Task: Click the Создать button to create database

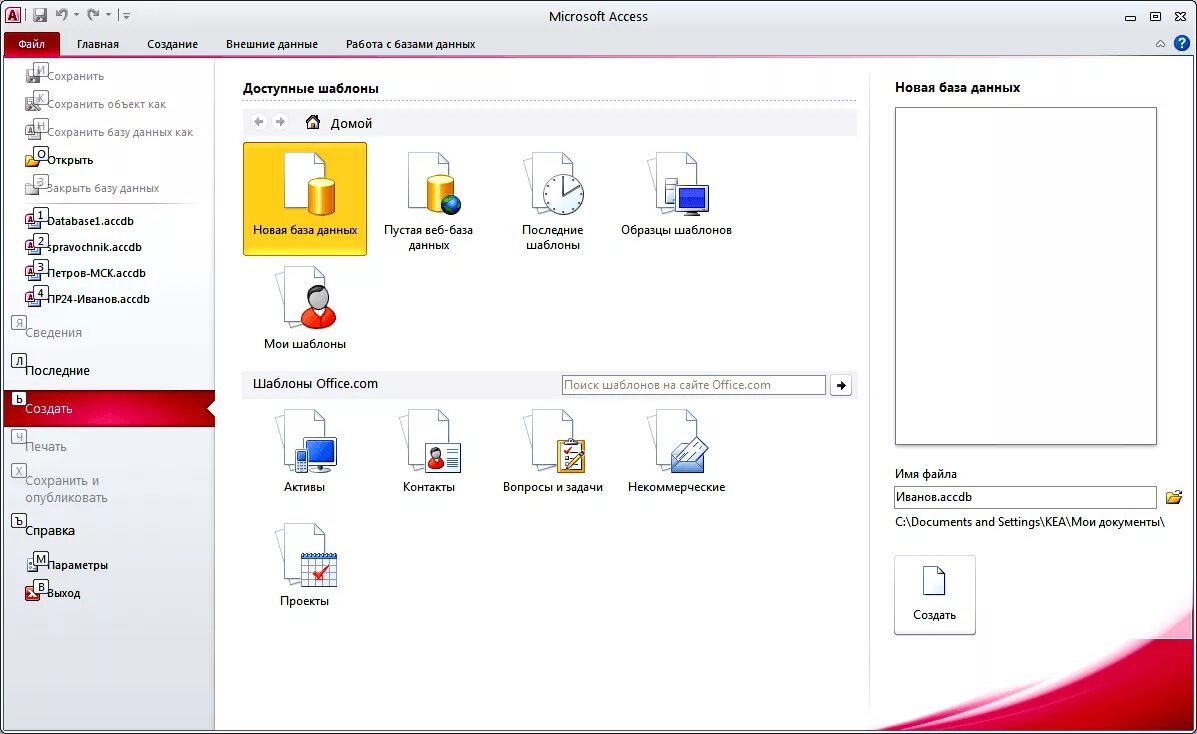Action: (934, 595)
